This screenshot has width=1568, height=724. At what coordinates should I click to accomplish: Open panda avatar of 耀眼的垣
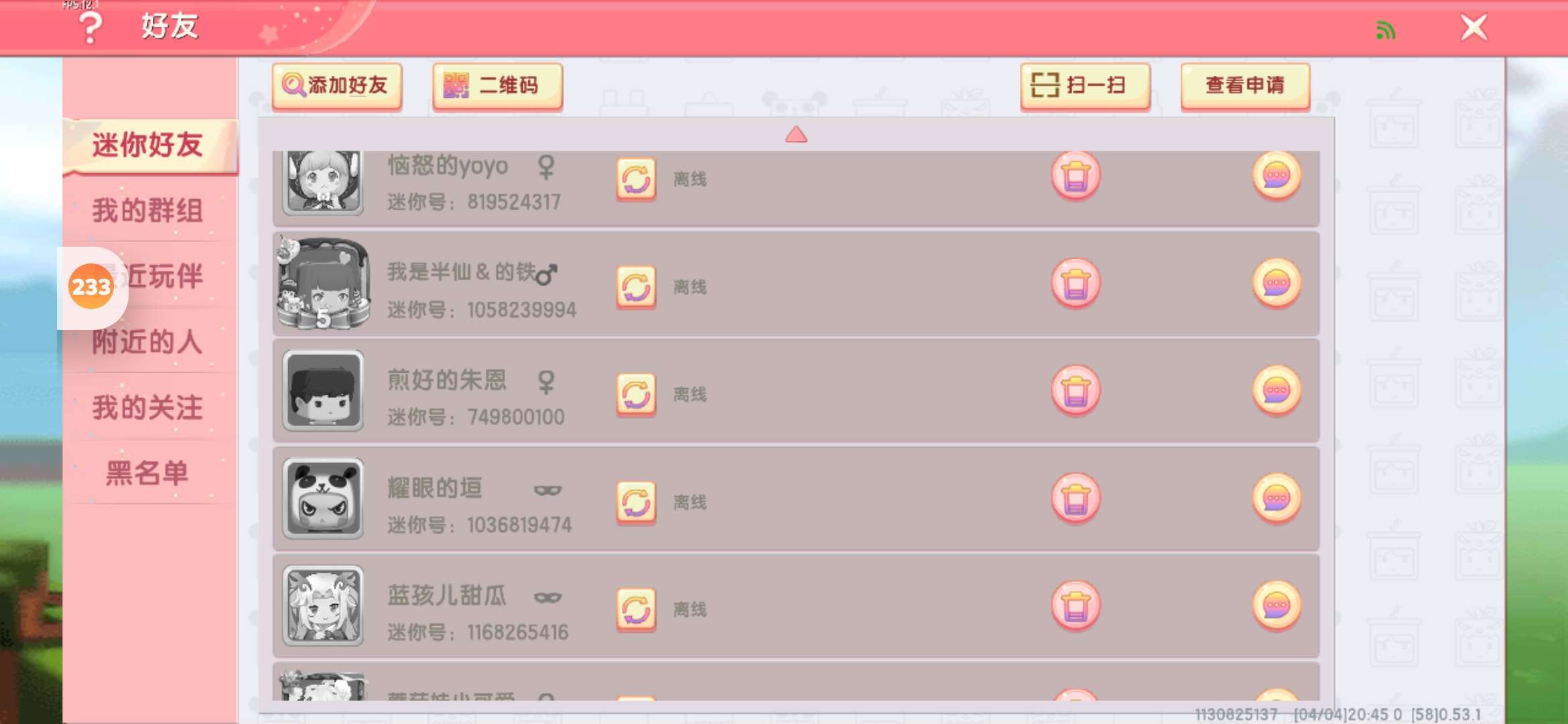pos(323,499)
